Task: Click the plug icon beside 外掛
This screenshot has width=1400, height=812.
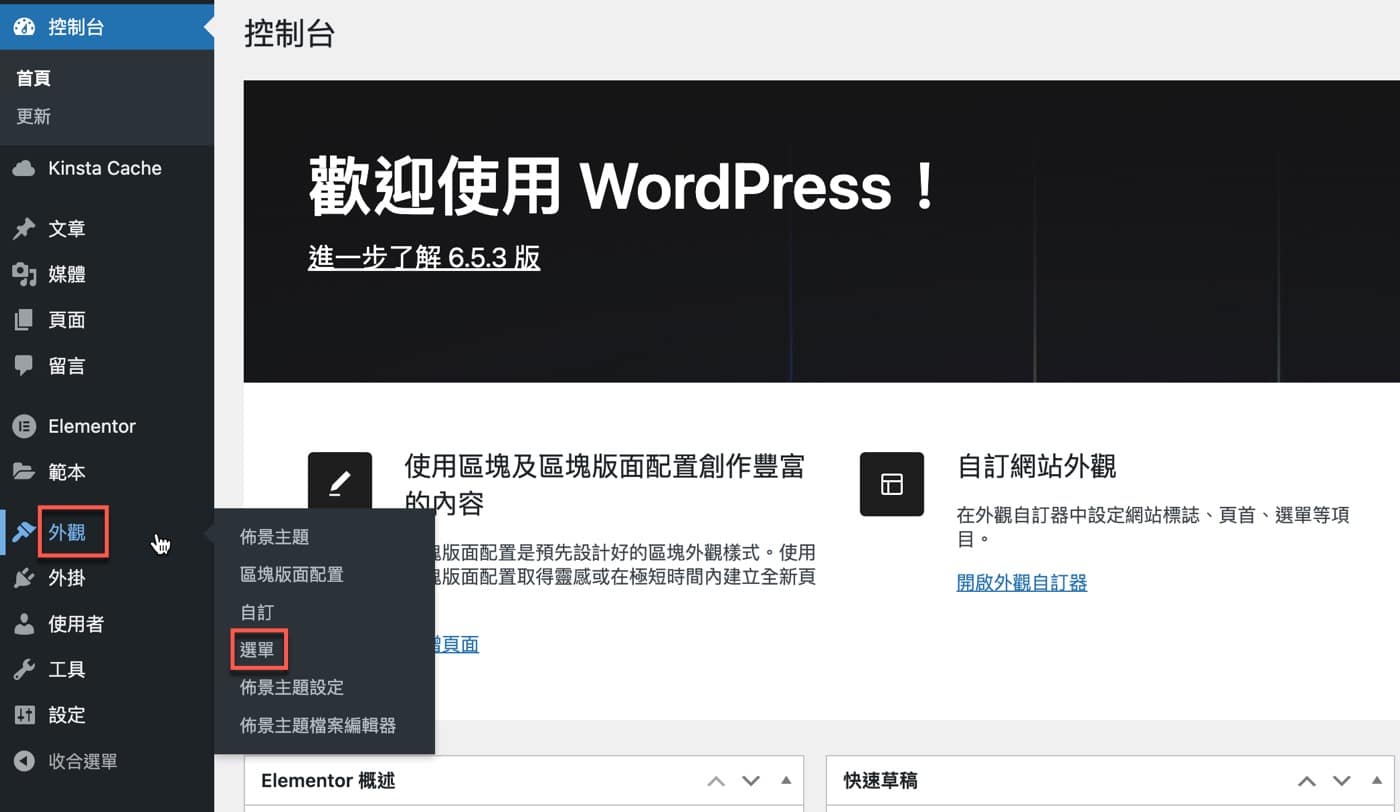Action: [x=24, y=578]
